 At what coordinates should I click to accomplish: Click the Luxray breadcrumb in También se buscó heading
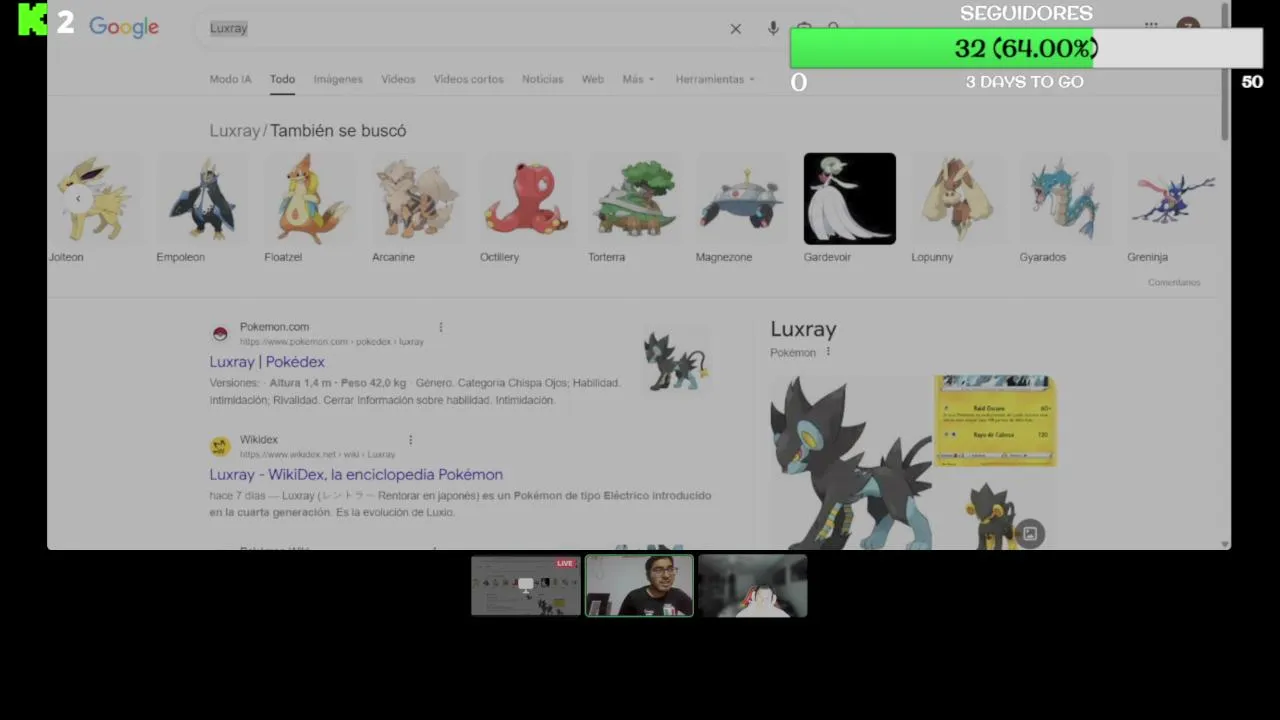[x=234, y=131]
